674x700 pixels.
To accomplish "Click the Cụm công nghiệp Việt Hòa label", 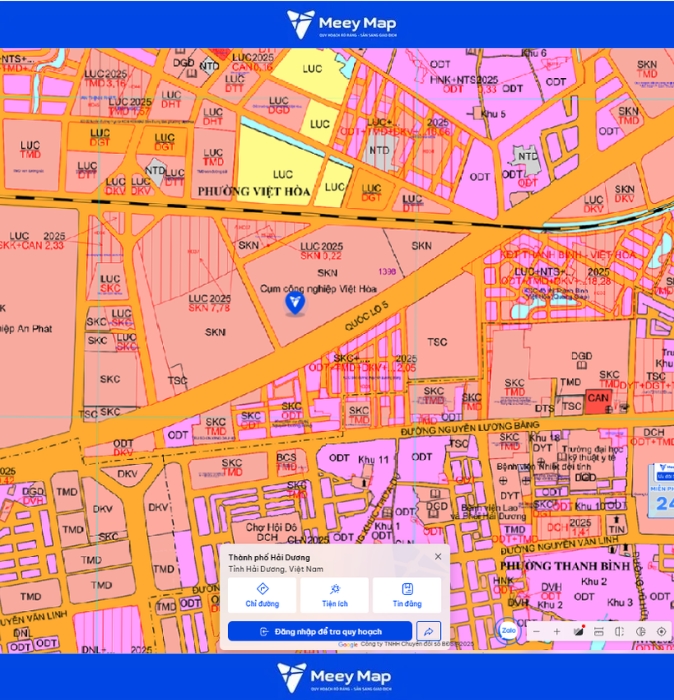I will [318, 289].
